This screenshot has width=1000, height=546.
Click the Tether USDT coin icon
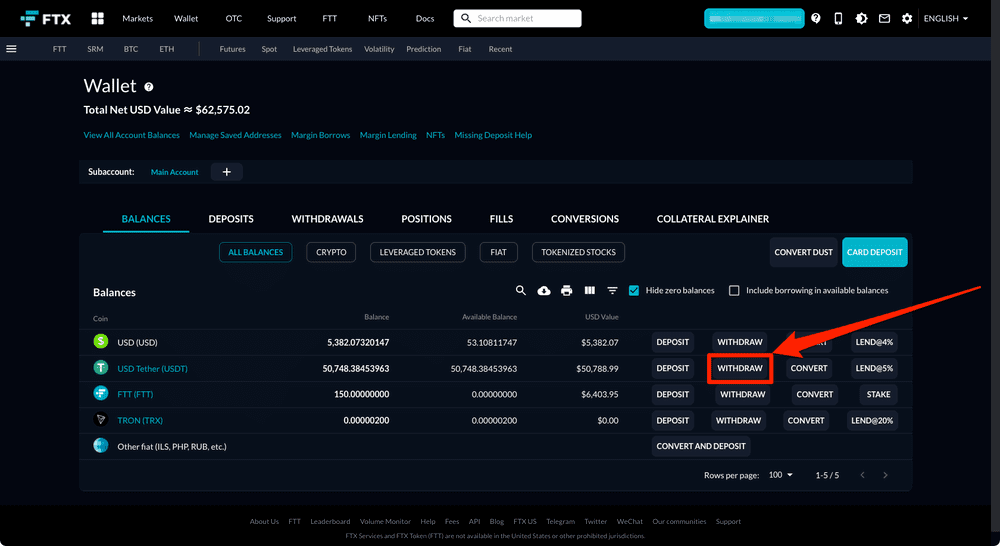(101, 367)
